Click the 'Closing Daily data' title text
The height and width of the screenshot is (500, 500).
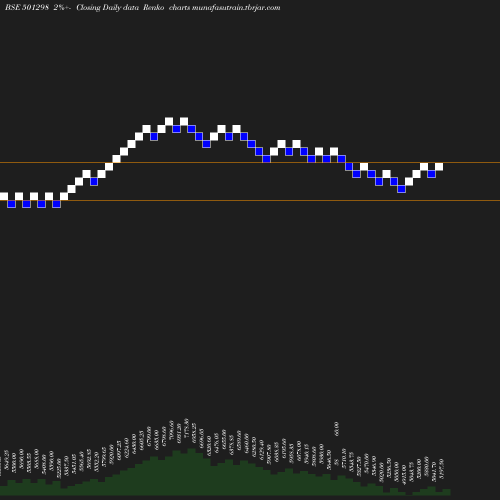click(x=107, y=8)
